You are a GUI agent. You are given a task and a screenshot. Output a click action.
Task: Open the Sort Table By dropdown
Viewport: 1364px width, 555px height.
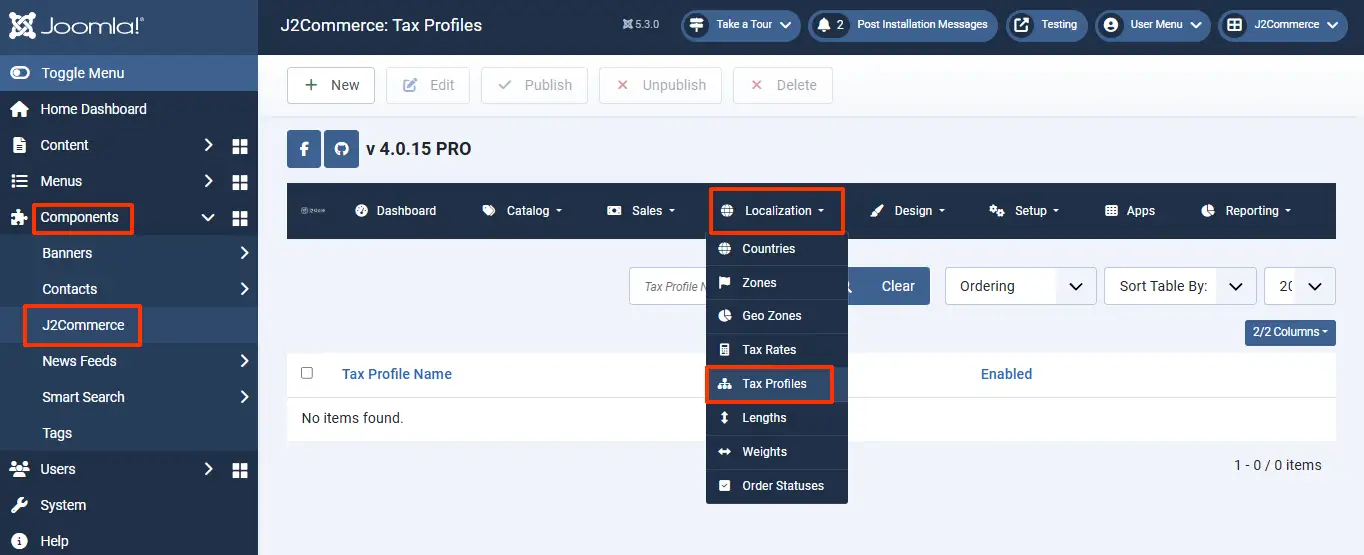pos(1180,286)
